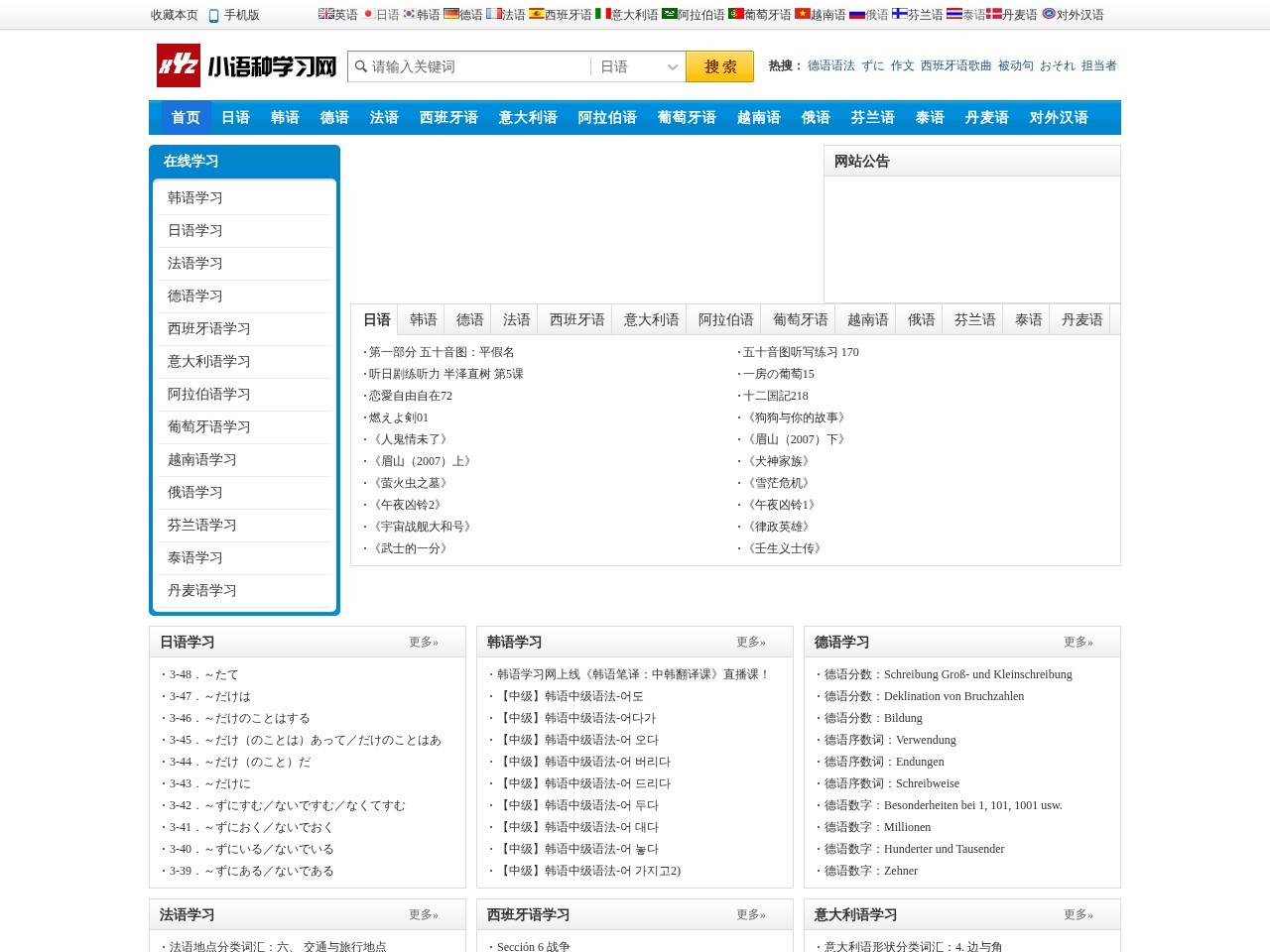Click the 小语种学习网 site logo
Screen dimensions: 1270x952
(x=247, y=65)
